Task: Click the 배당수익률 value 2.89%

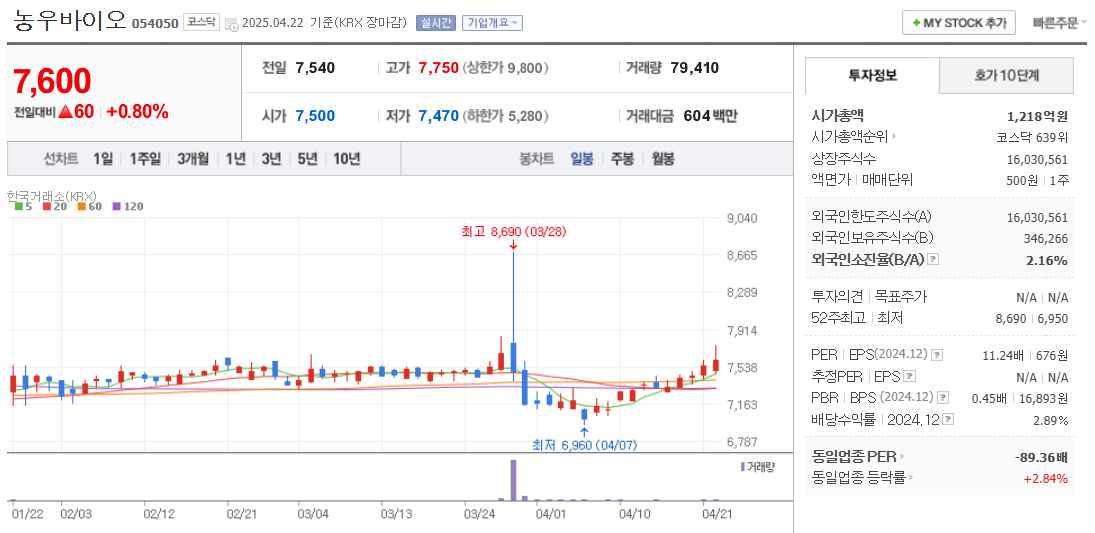Action: point(1051,420)
